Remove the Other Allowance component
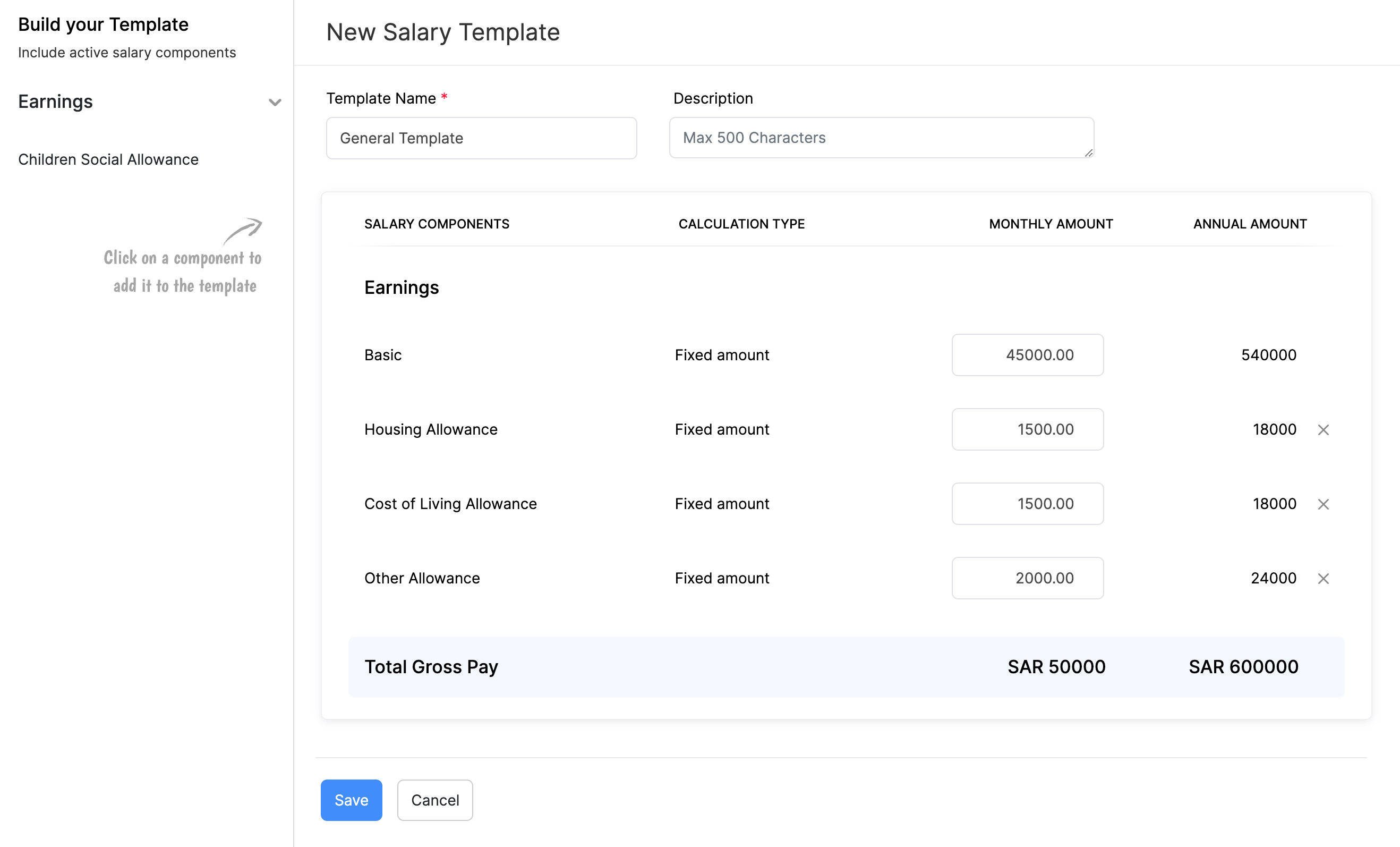 pos(1324,579)
